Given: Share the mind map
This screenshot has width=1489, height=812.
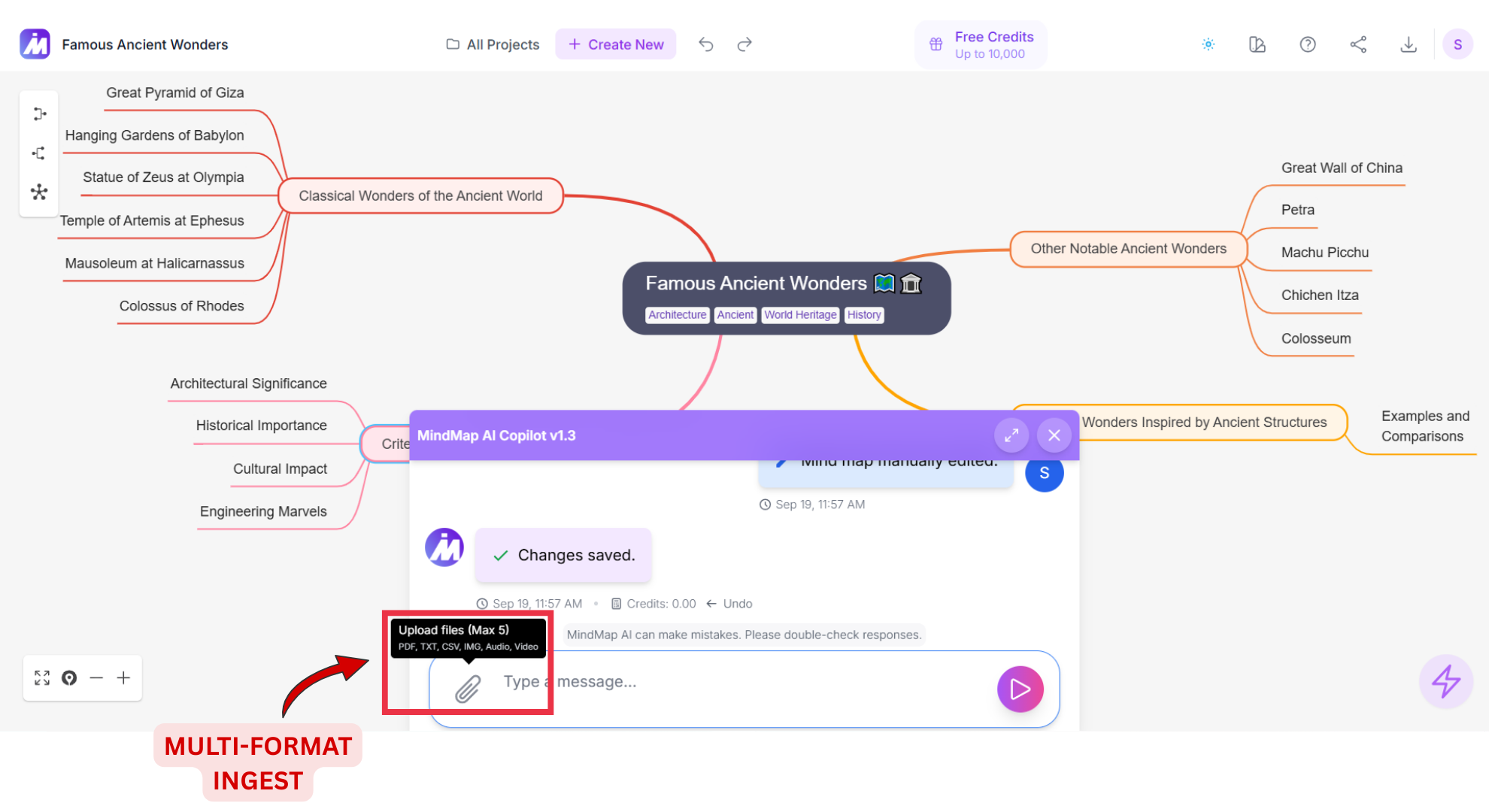Looking at the screenshot, I should [1358, 44].
